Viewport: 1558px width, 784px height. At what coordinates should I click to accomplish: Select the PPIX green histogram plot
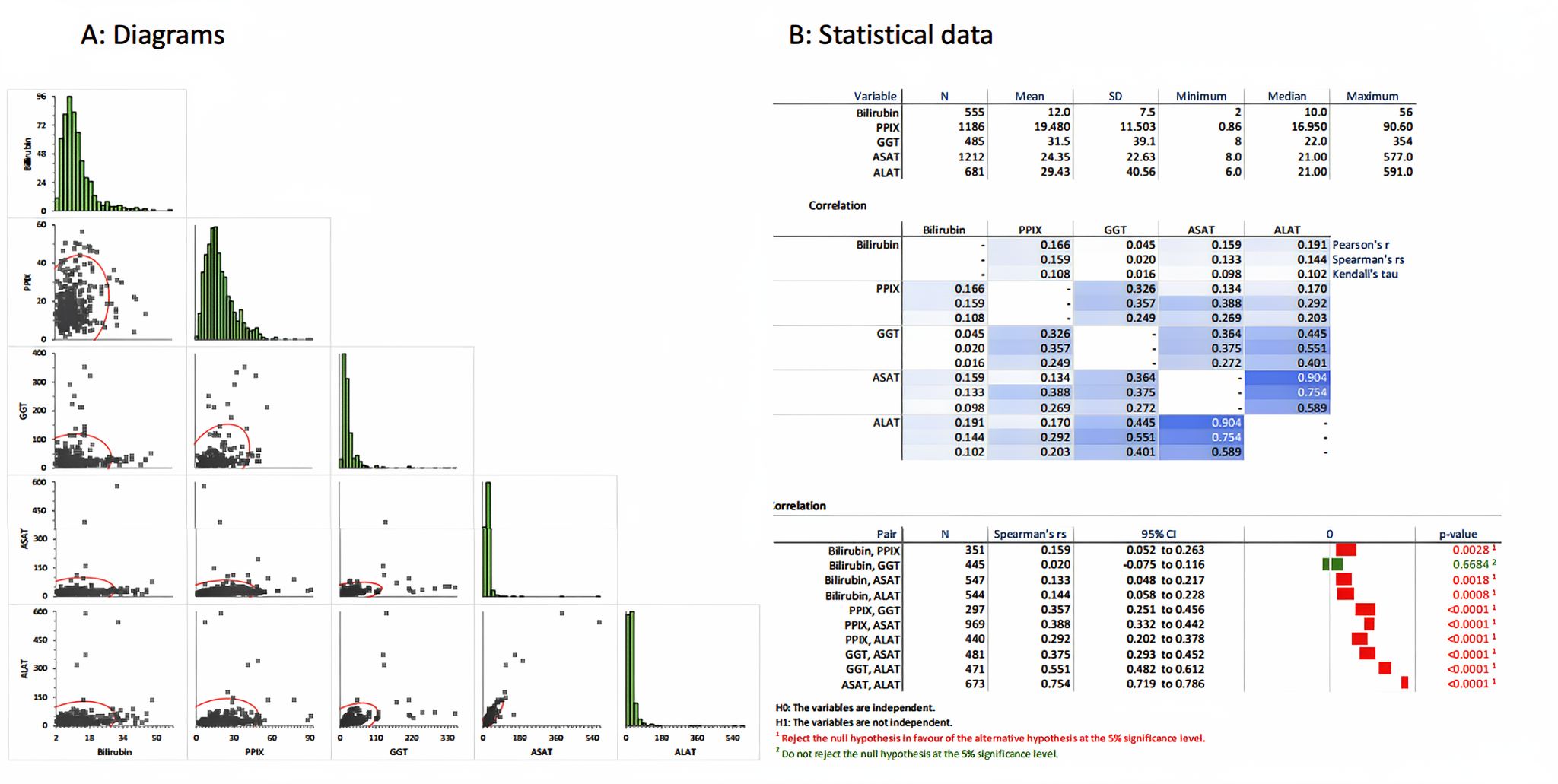pyautogui.click(x=255, y=283)
